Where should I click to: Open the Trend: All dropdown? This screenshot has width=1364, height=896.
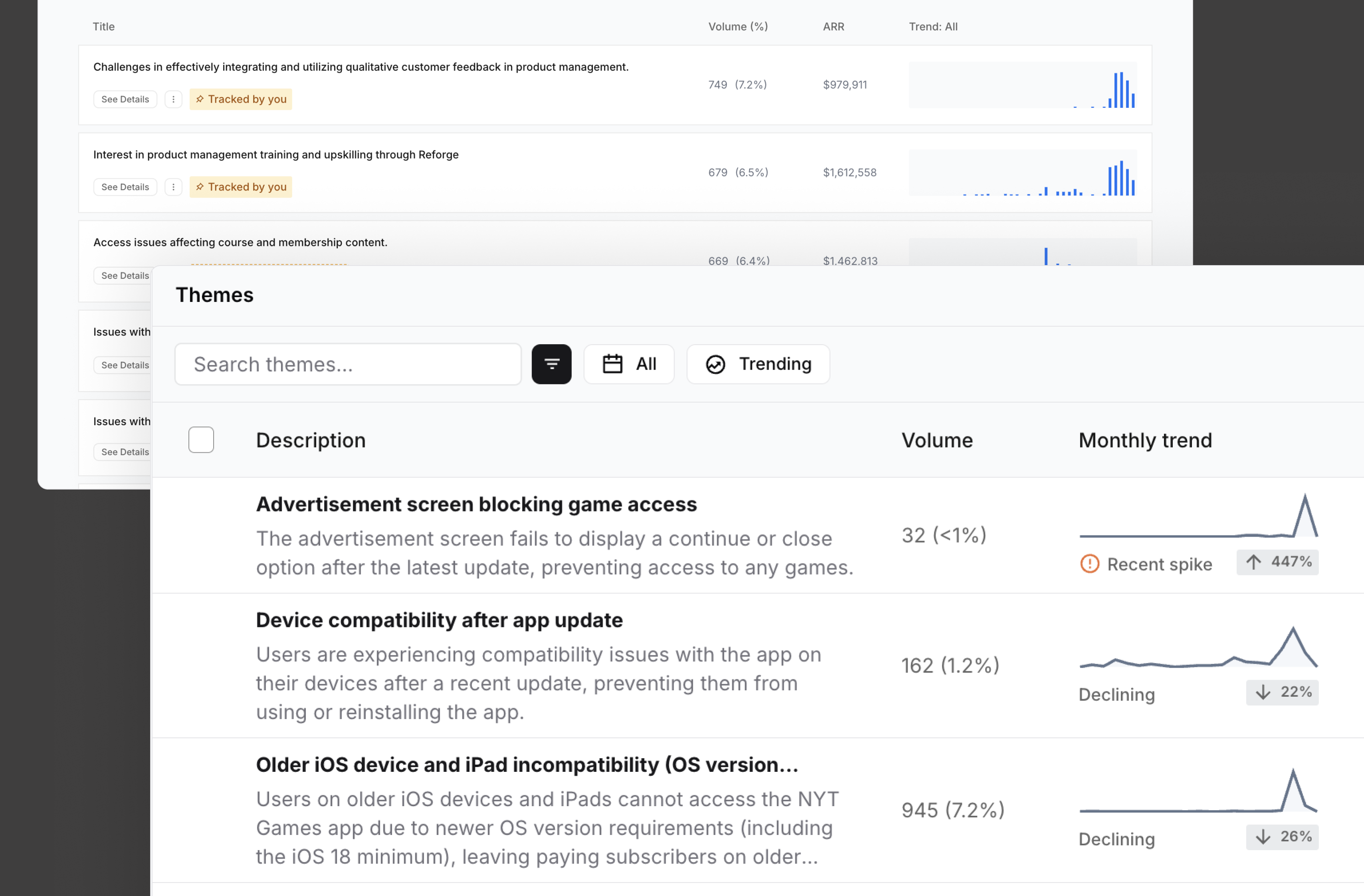932,26
